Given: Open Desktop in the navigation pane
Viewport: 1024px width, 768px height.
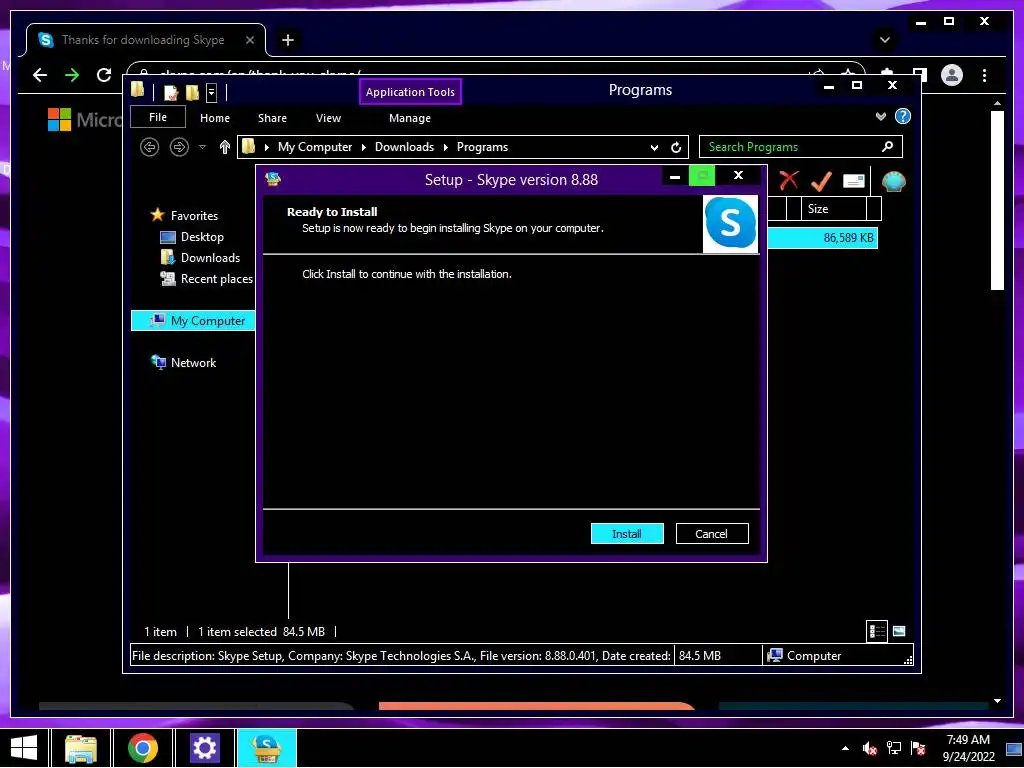Looking at the screenshot, I should tap(192, 236).
